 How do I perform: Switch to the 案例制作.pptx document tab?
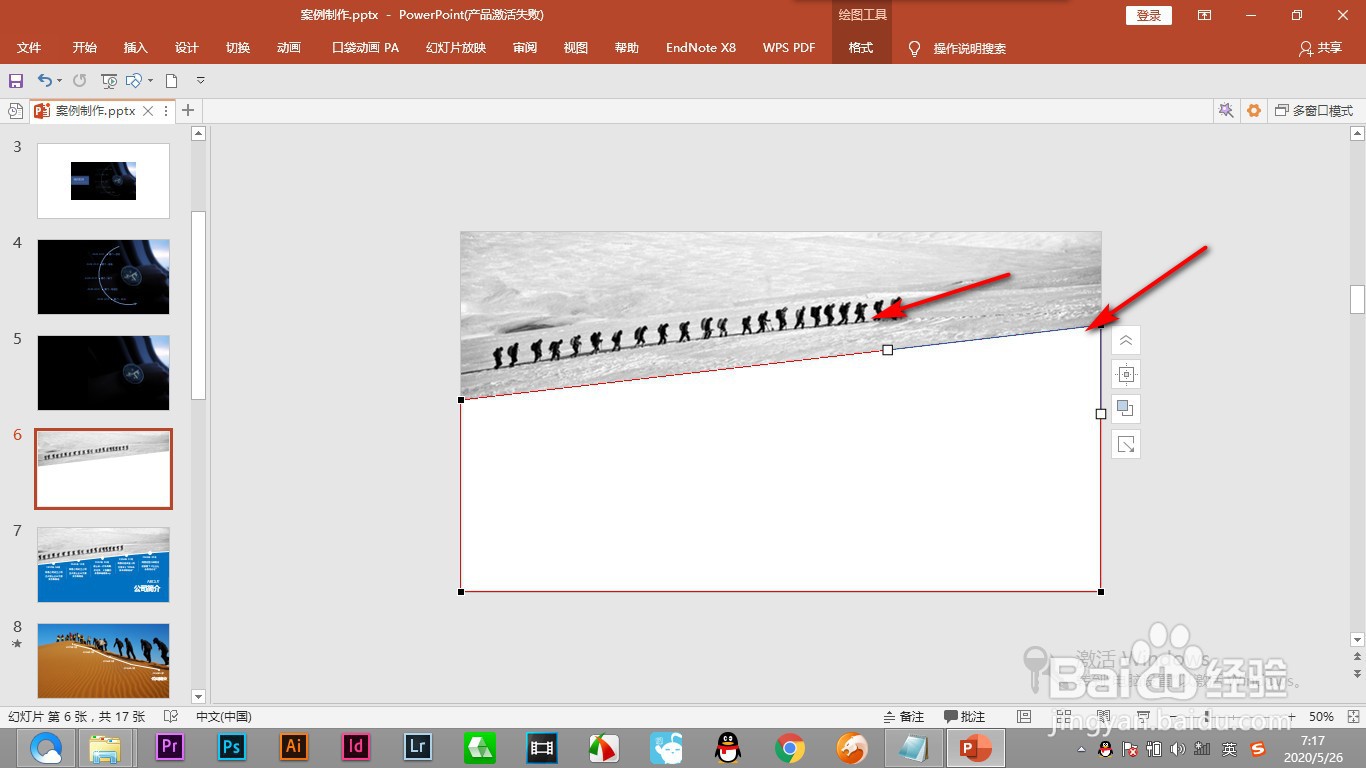click(x=95, y=111)
